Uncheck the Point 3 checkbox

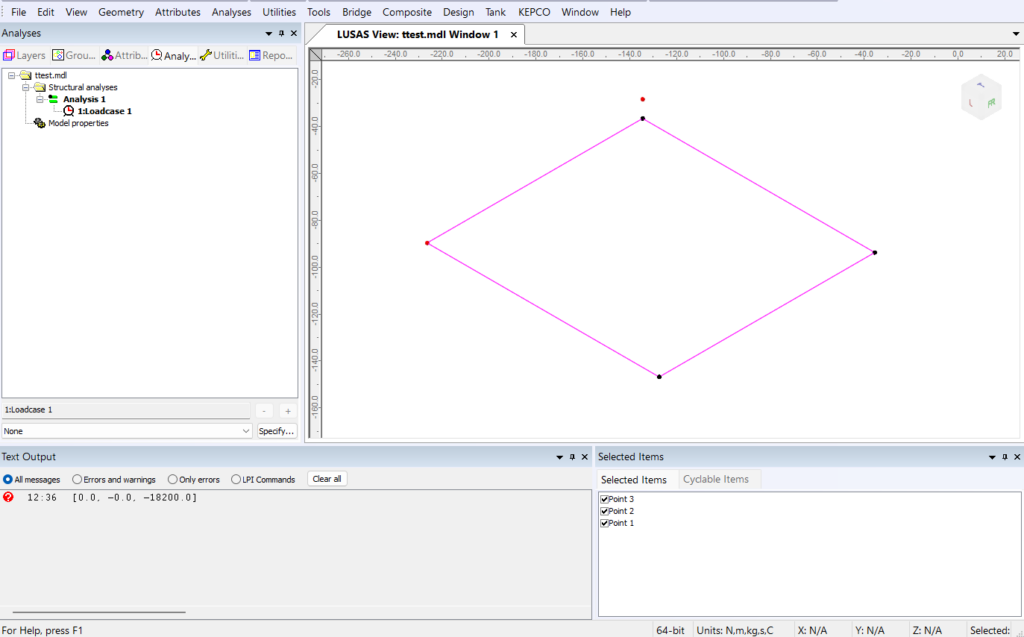pos(604,499)
